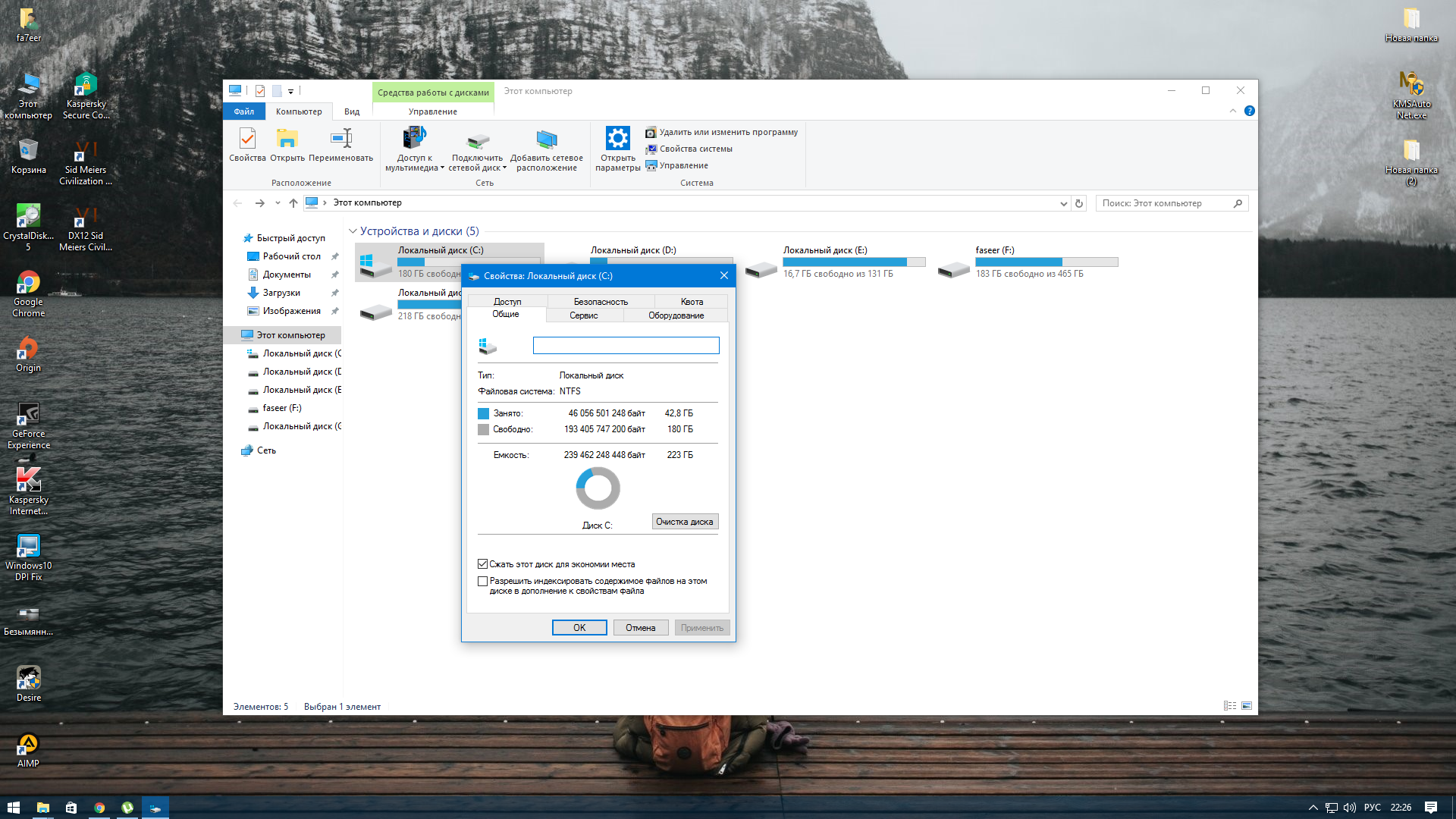Switch to the 'Безопасность' tab
Screen dimensions: 1456x819
pos(601,302)
